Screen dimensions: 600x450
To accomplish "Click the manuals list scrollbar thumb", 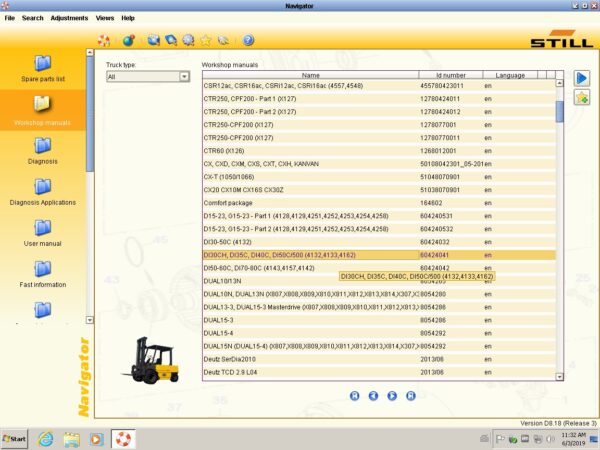I will point(559,112).
